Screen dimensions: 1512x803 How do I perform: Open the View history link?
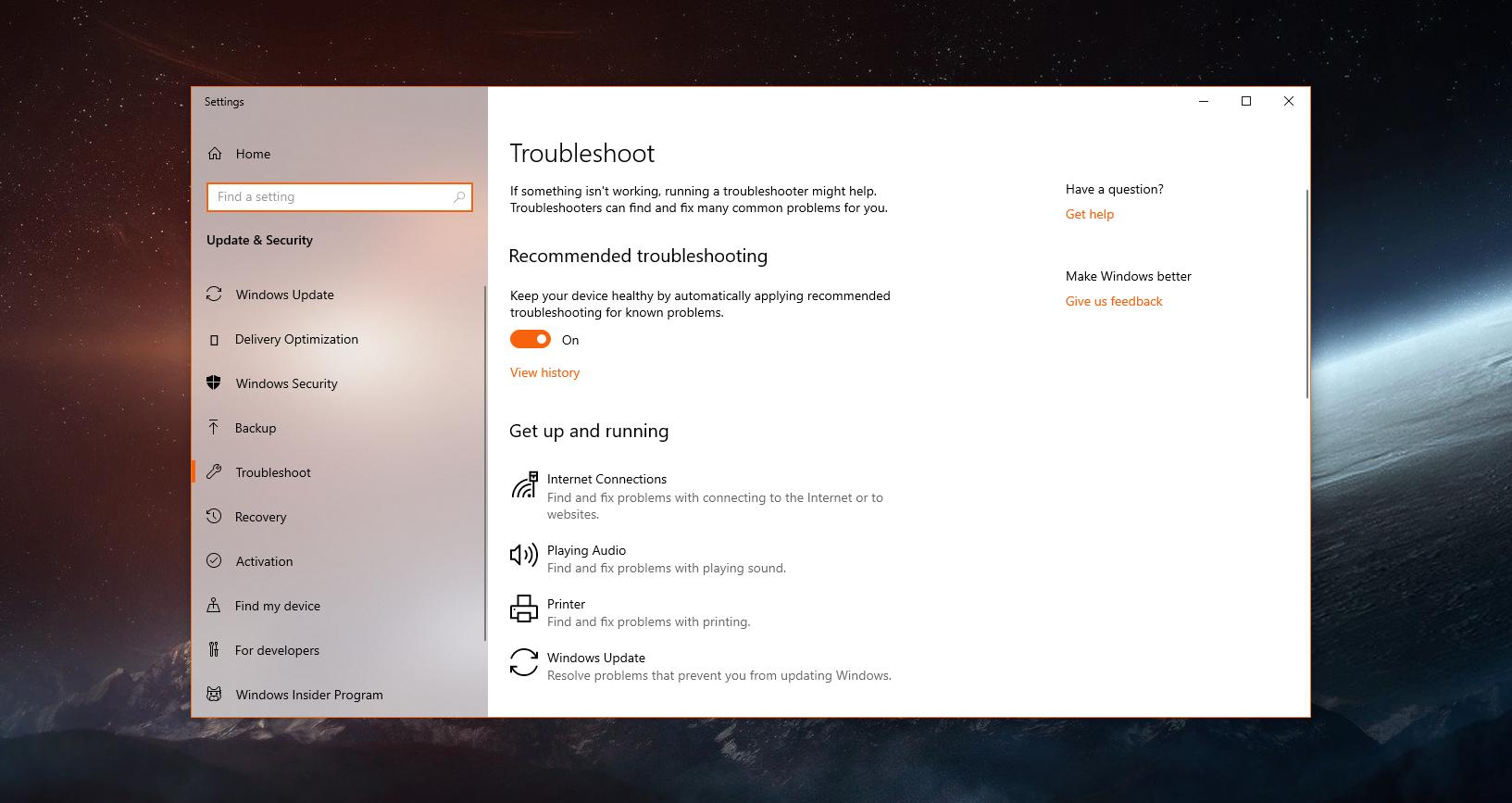coord(544,372)
